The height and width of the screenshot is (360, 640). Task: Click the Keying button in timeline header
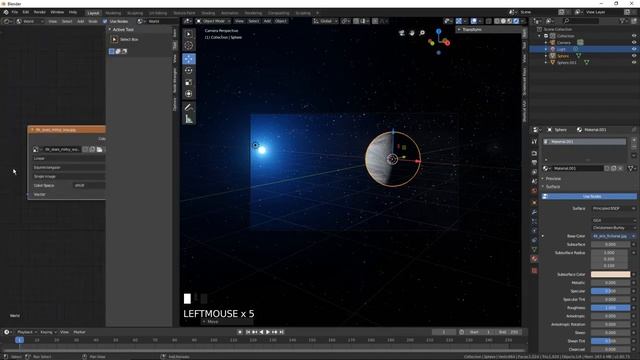pos(48,332)
